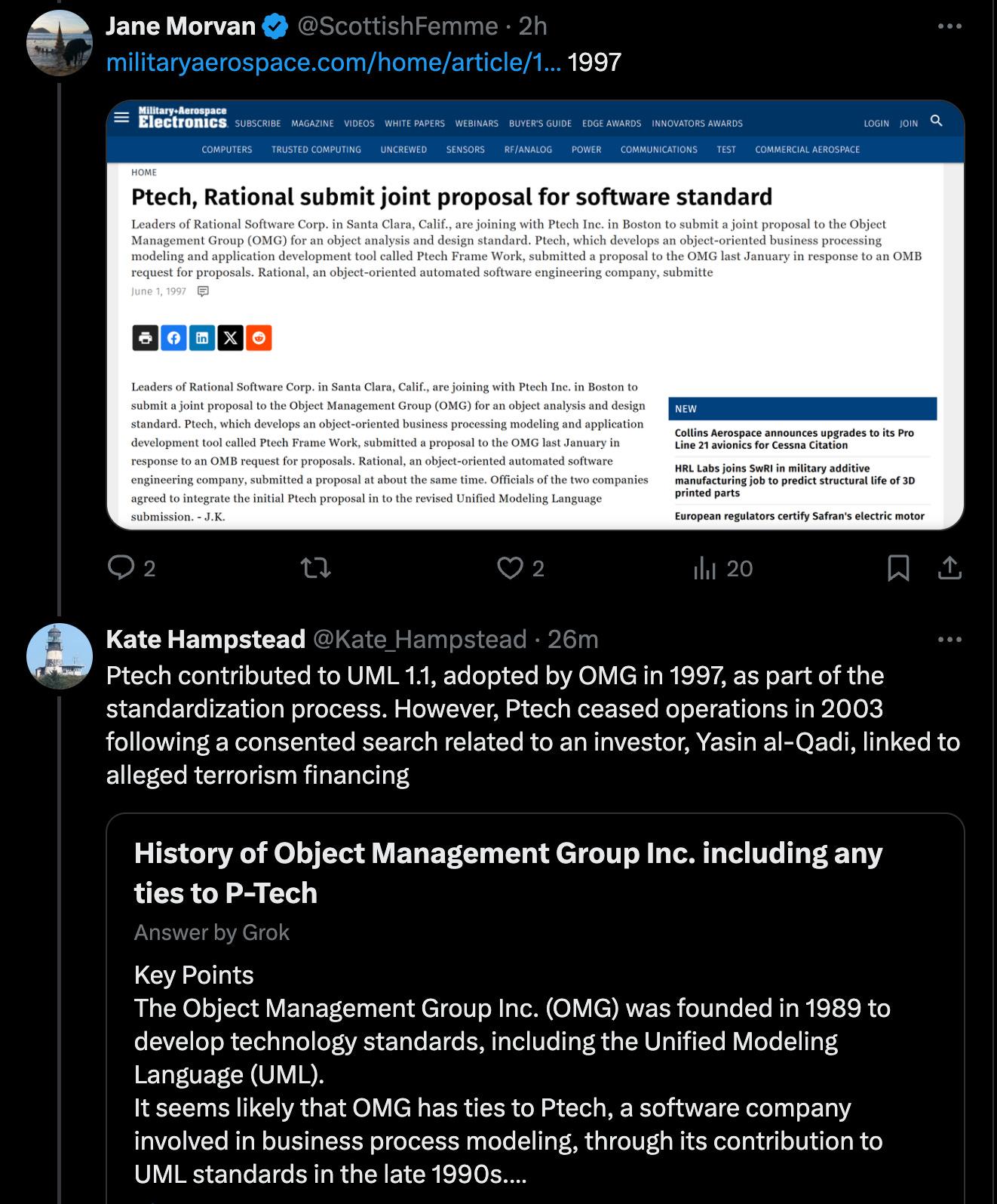
Task: Open the COMPUTERS category tab
Action: click(227, 150)
